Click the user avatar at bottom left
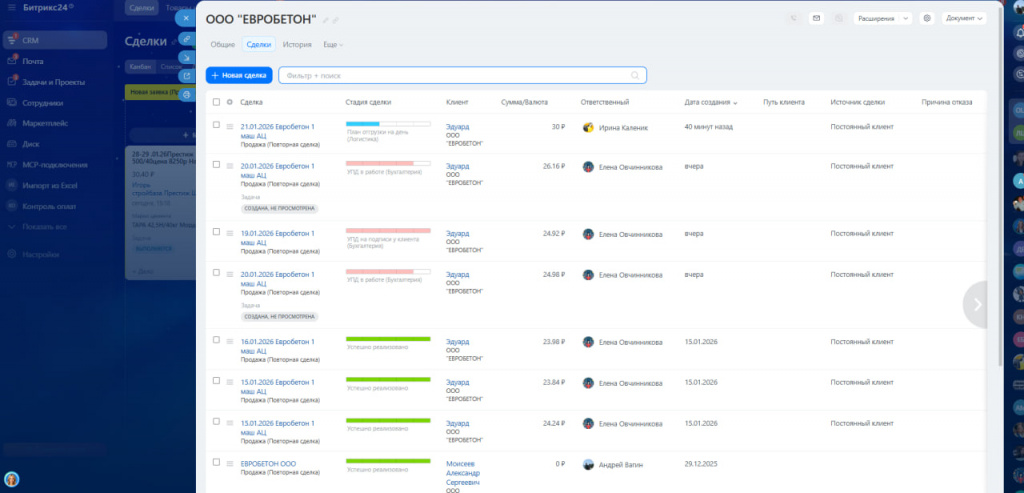Viewport: 1024px width, 493px height. click(11, 480)
